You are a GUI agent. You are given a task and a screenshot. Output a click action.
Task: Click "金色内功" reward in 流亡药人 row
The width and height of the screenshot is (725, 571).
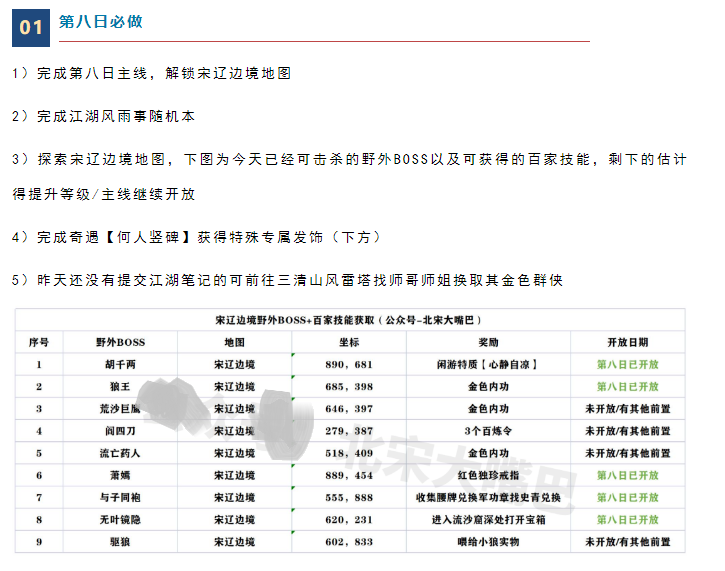488,453
